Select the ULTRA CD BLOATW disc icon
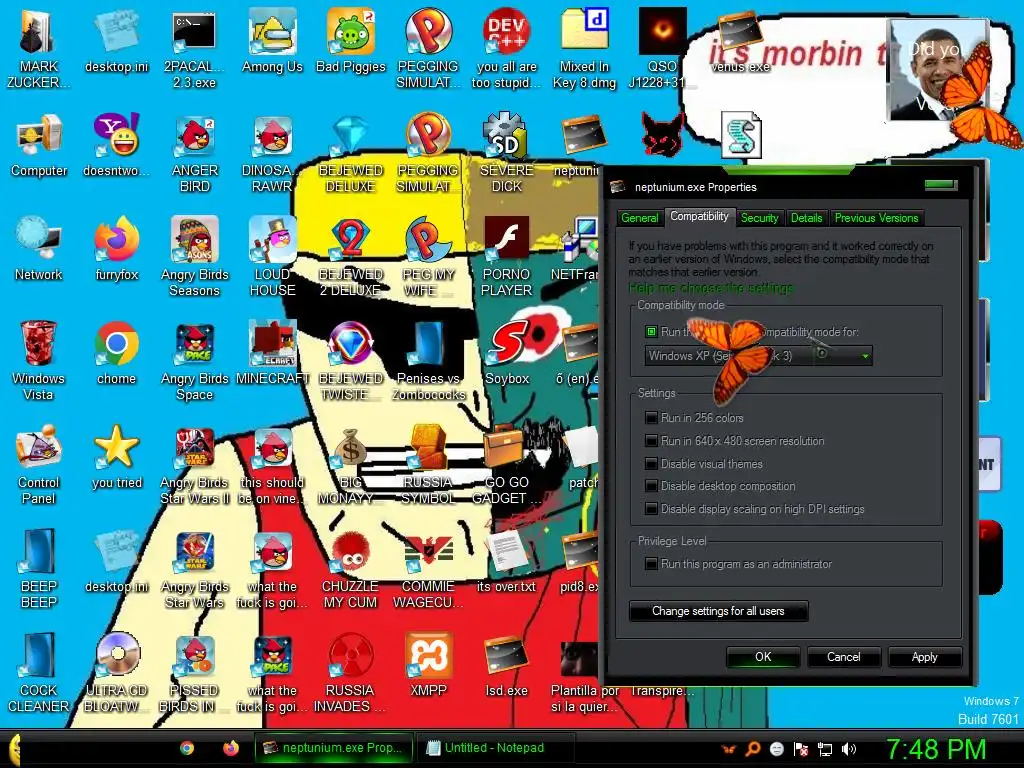The height and width of the screenshot is (768, 1024). pos(117,673)
